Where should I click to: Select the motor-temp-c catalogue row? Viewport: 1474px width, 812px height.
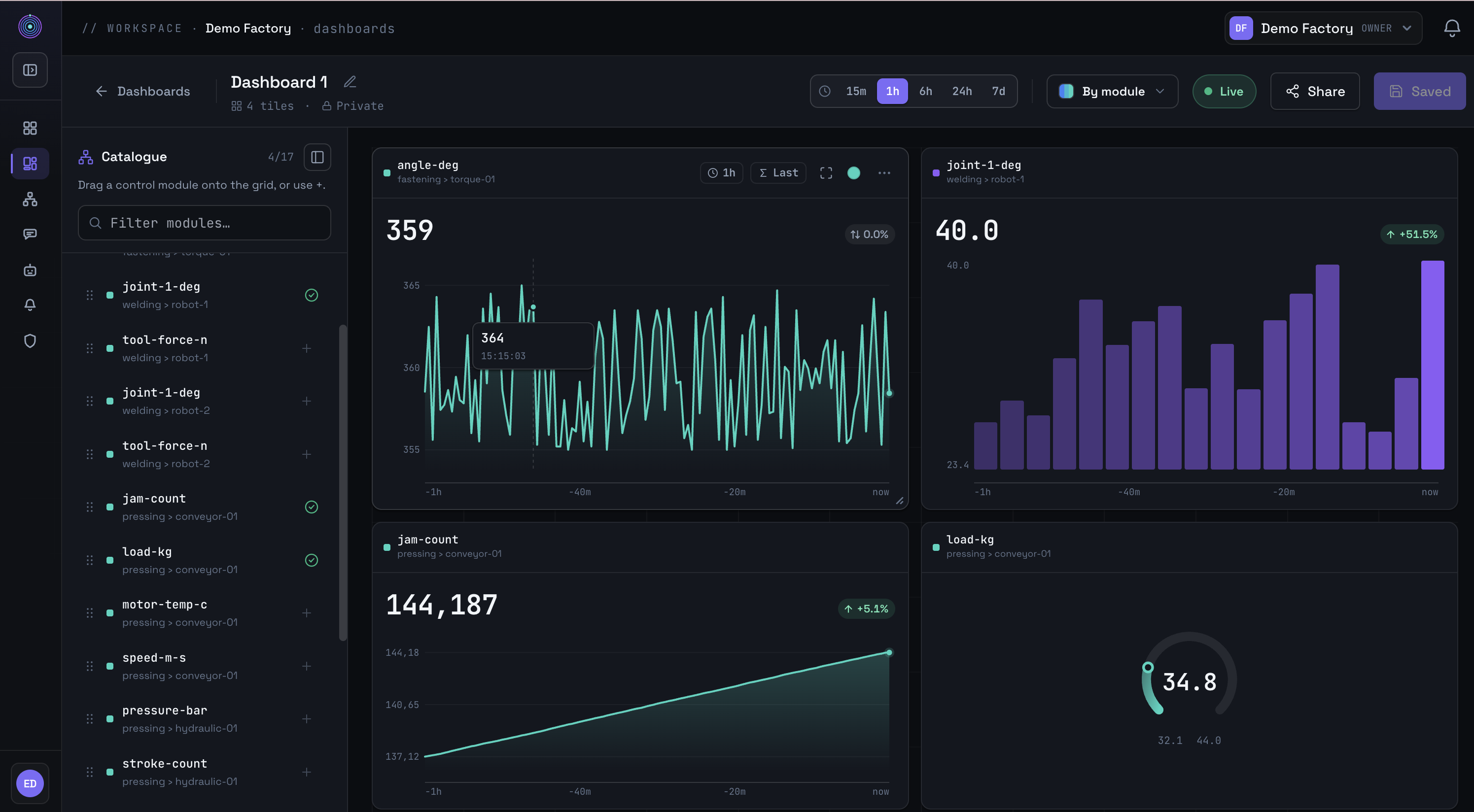pyautogui.click(x=204, y=613)
